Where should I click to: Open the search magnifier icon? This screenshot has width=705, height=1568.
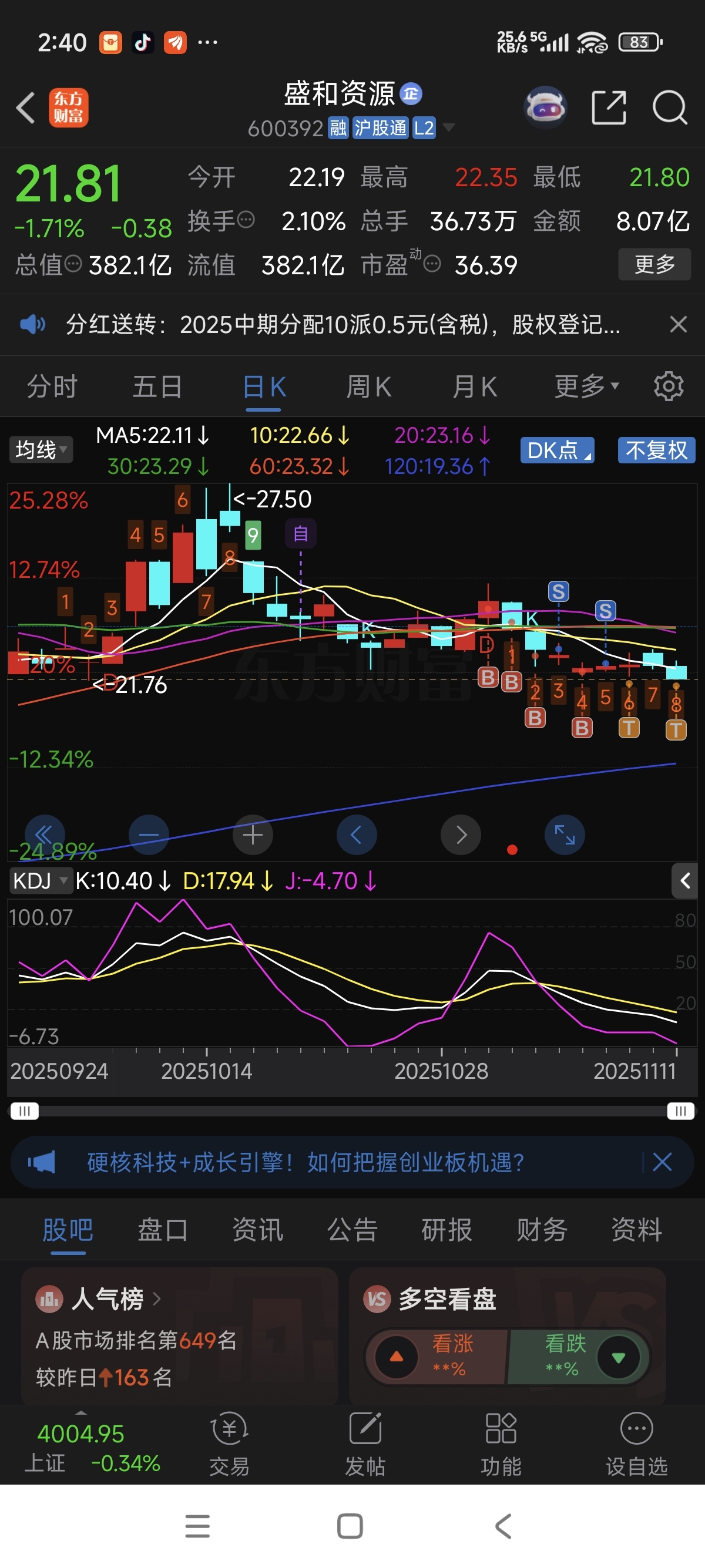pos(670,107)
